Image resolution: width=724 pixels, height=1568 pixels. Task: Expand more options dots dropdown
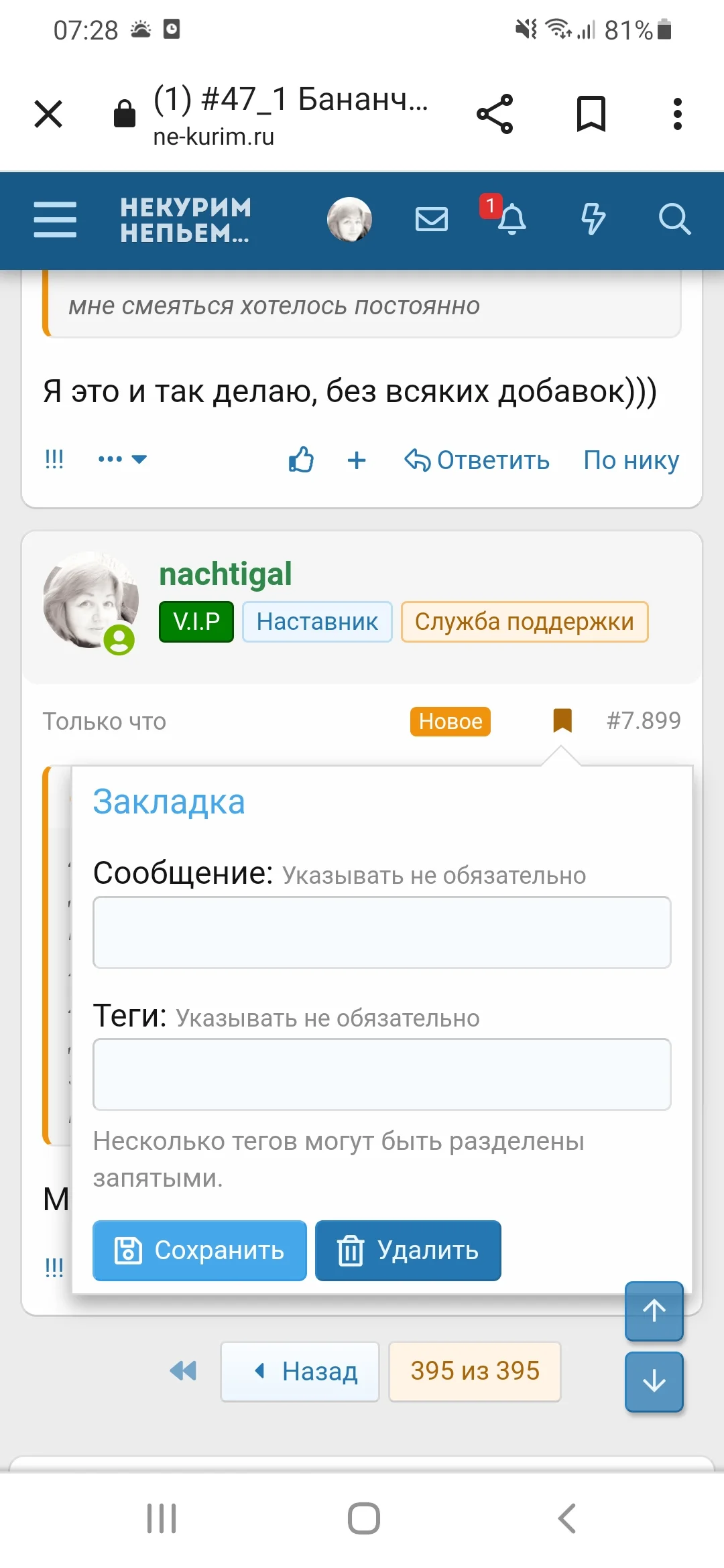point(122,460)
